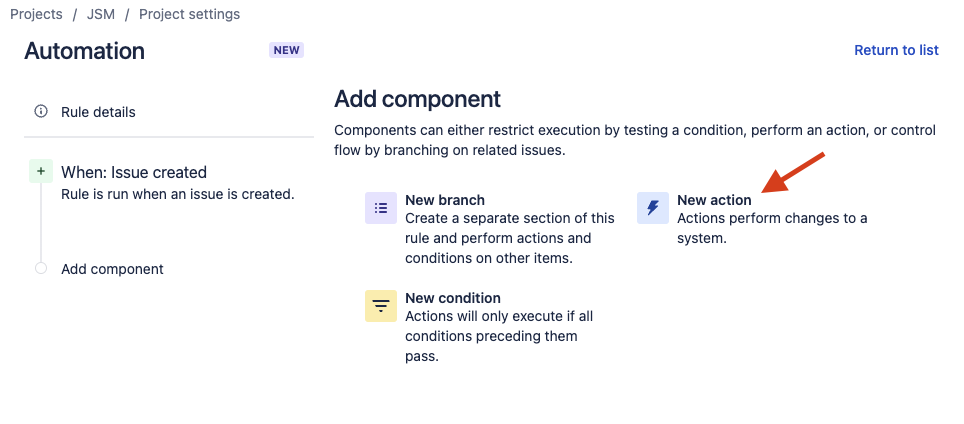Viewport: 964px width, 424px height.
Task: Open the Project settings breadcrumb
Action: (x=189, y=15)
